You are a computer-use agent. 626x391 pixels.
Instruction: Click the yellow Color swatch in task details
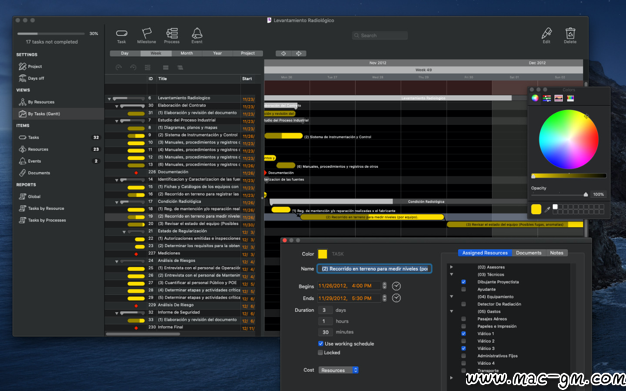tap(322, 254)
